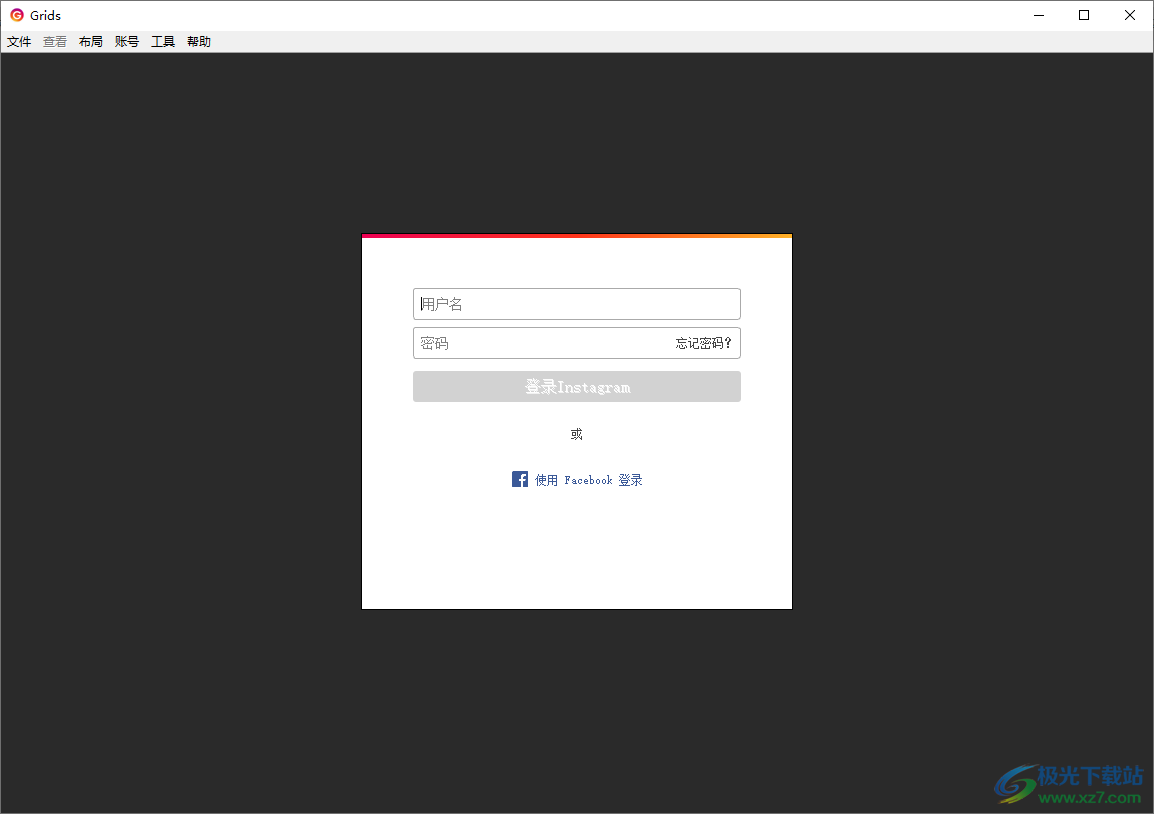
Task: Click the 用户名 input field
Action: tap(576, 304)
